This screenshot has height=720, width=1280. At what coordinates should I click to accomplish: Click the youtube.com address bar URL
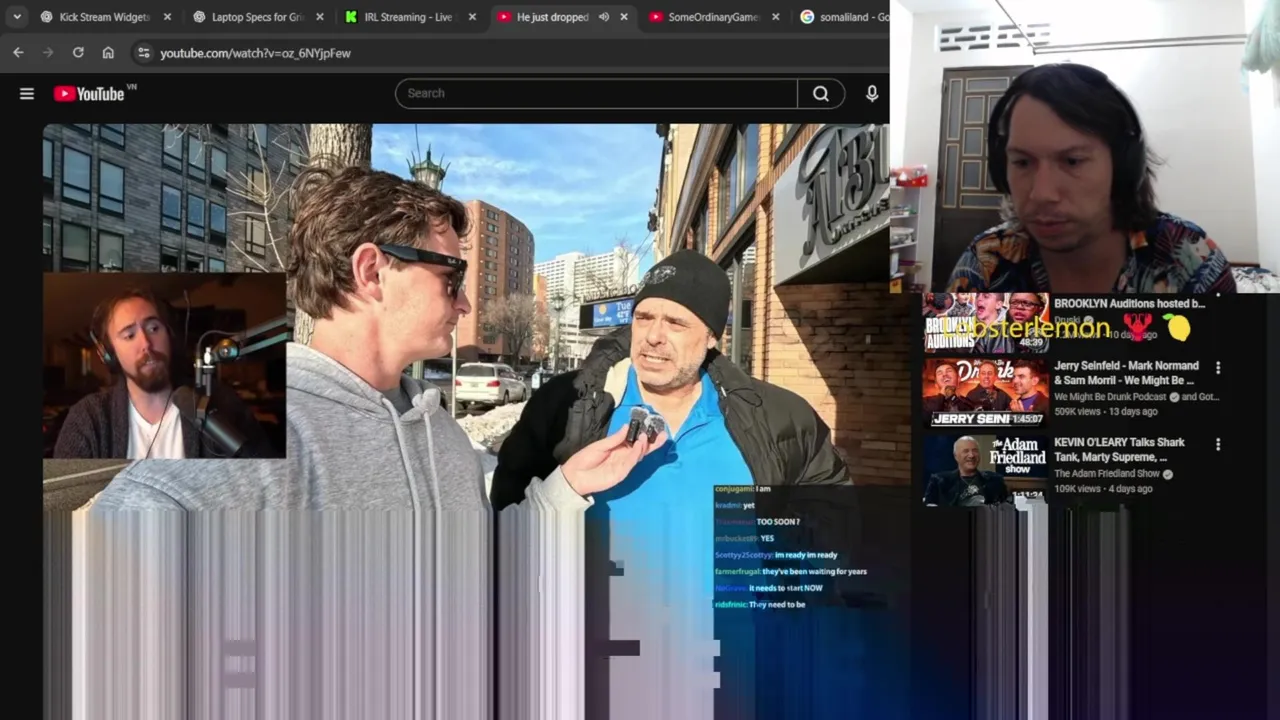click(255, 53)
